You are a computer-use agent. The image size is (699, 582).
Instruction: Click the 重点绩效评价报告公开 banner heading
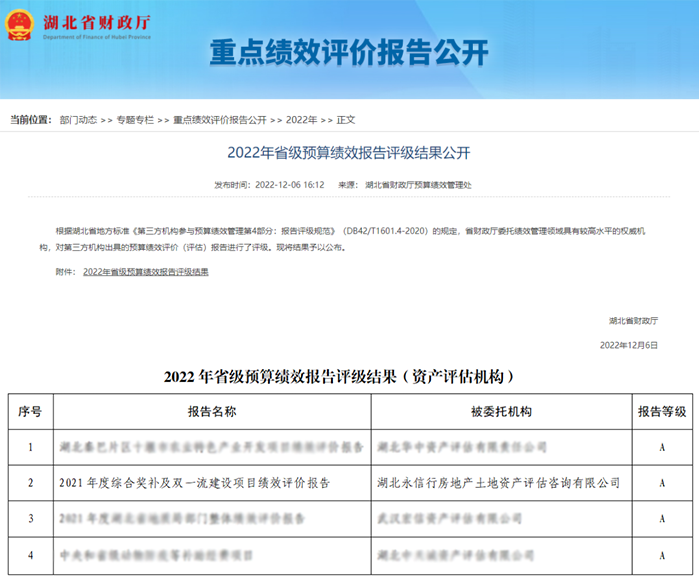point(349,53)
